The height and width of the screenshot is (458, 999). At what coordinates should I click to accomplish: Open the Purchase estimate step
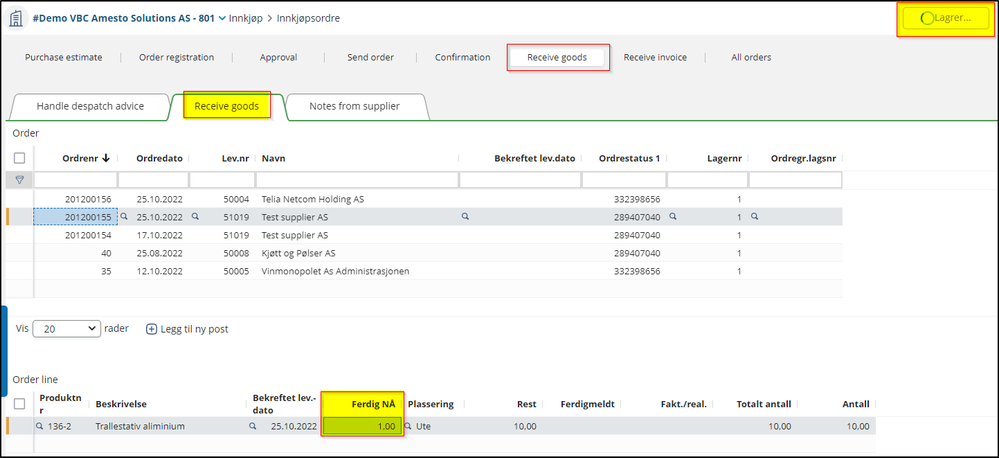point(64,57)
